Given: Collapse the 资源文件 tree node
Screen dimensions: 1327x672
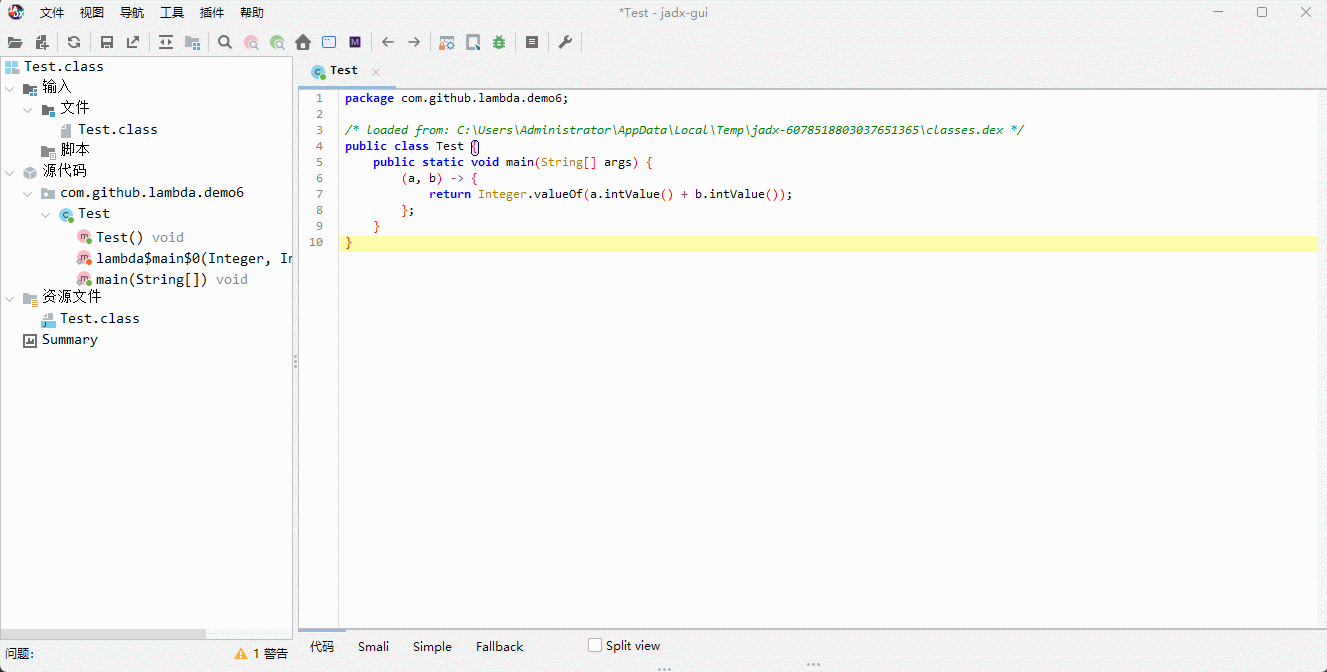Looking at the screenshot, I should pos(10,298).
